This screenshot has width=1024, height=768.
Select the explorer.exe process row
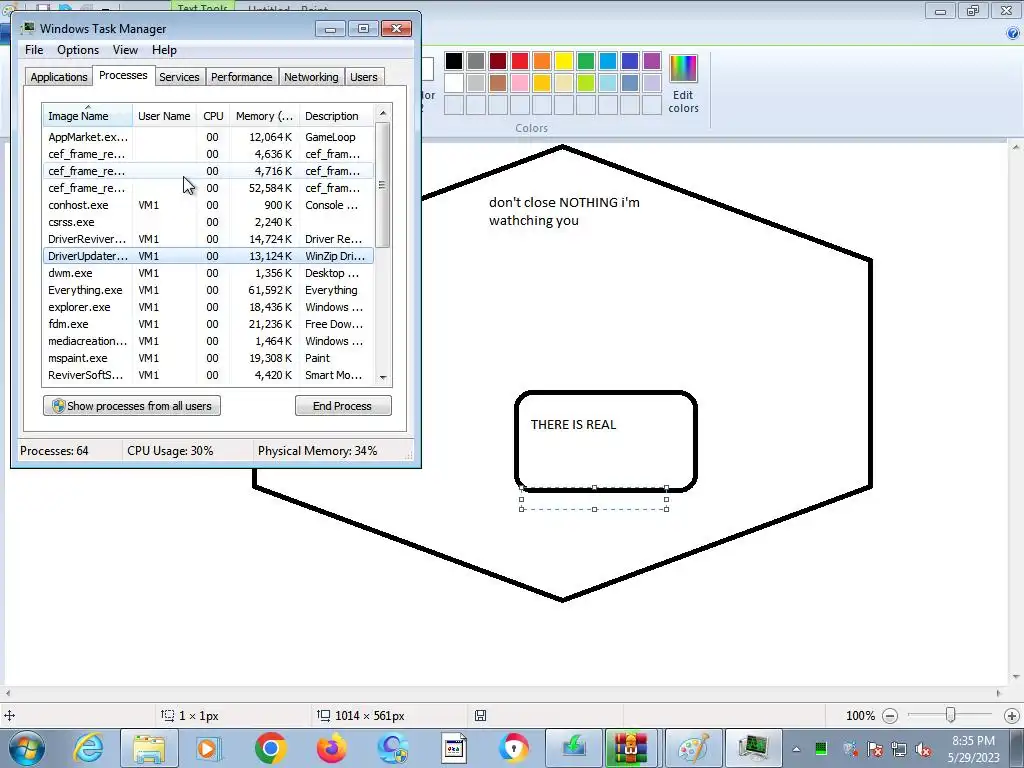click(208, 307)
